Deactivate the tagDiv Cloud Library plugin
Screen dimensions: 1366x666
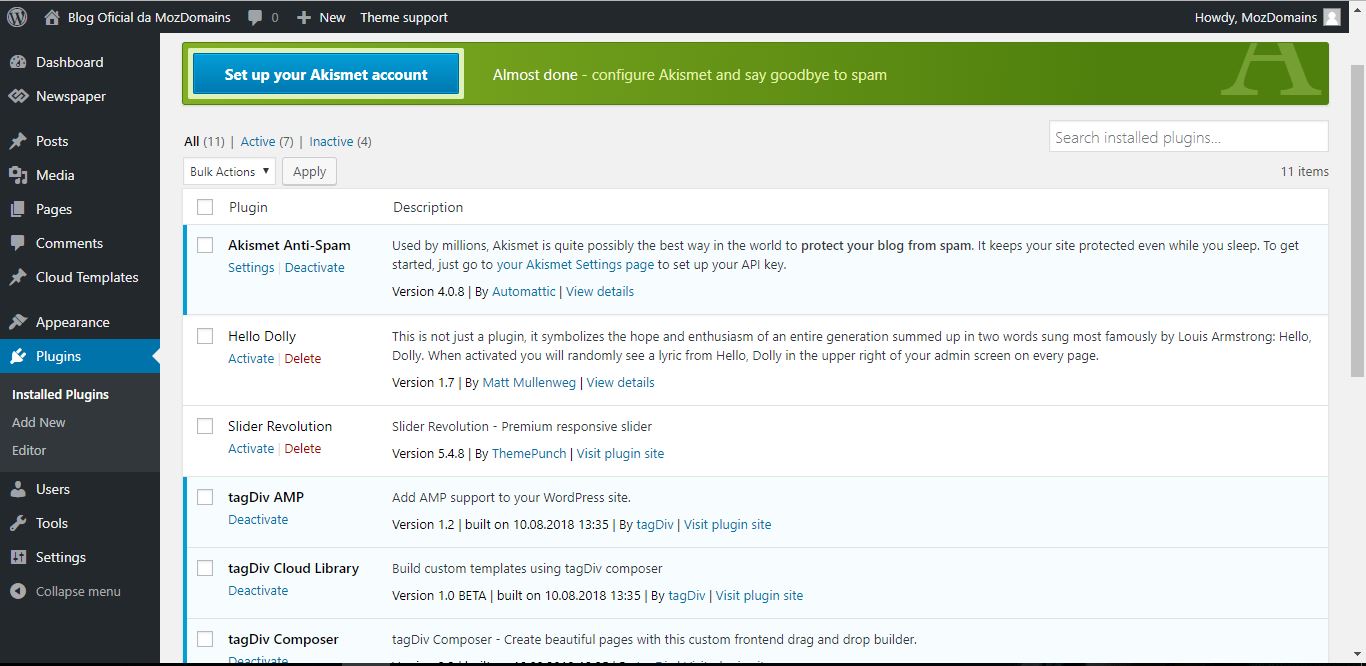pos(258,590)
